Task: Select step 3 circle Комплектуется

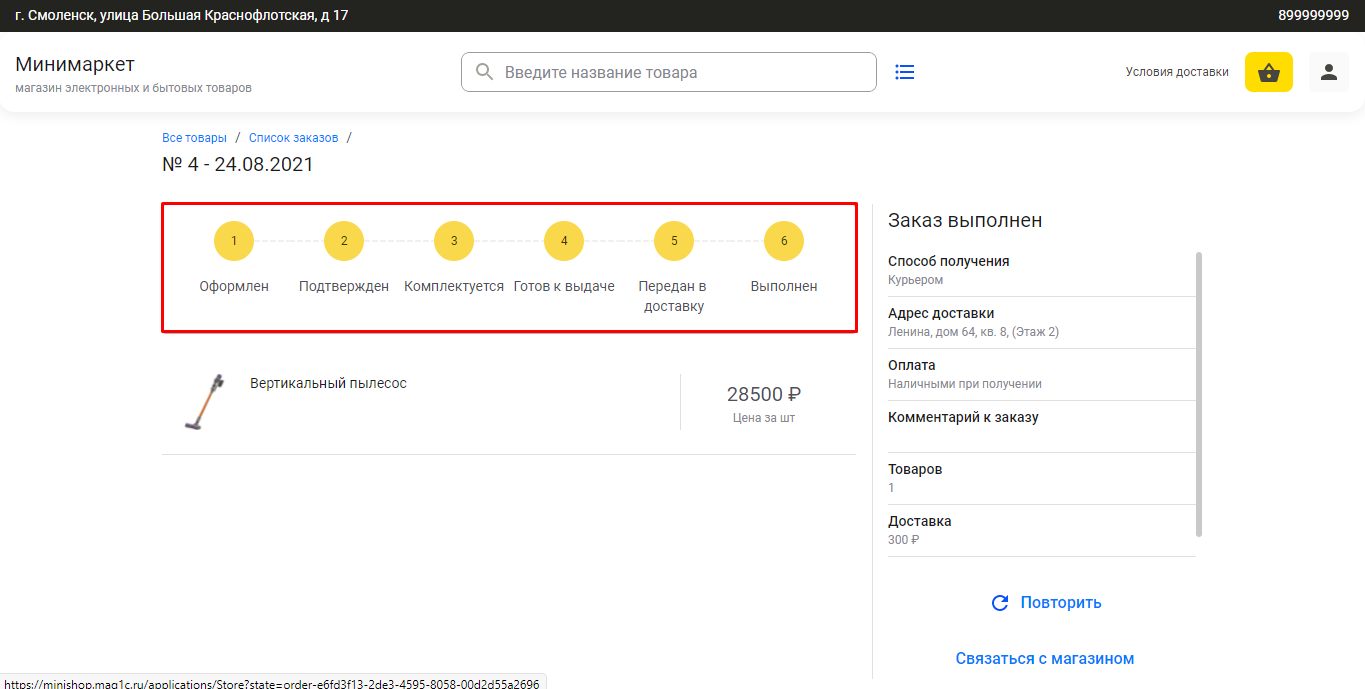Action: [x=454, y=241]
